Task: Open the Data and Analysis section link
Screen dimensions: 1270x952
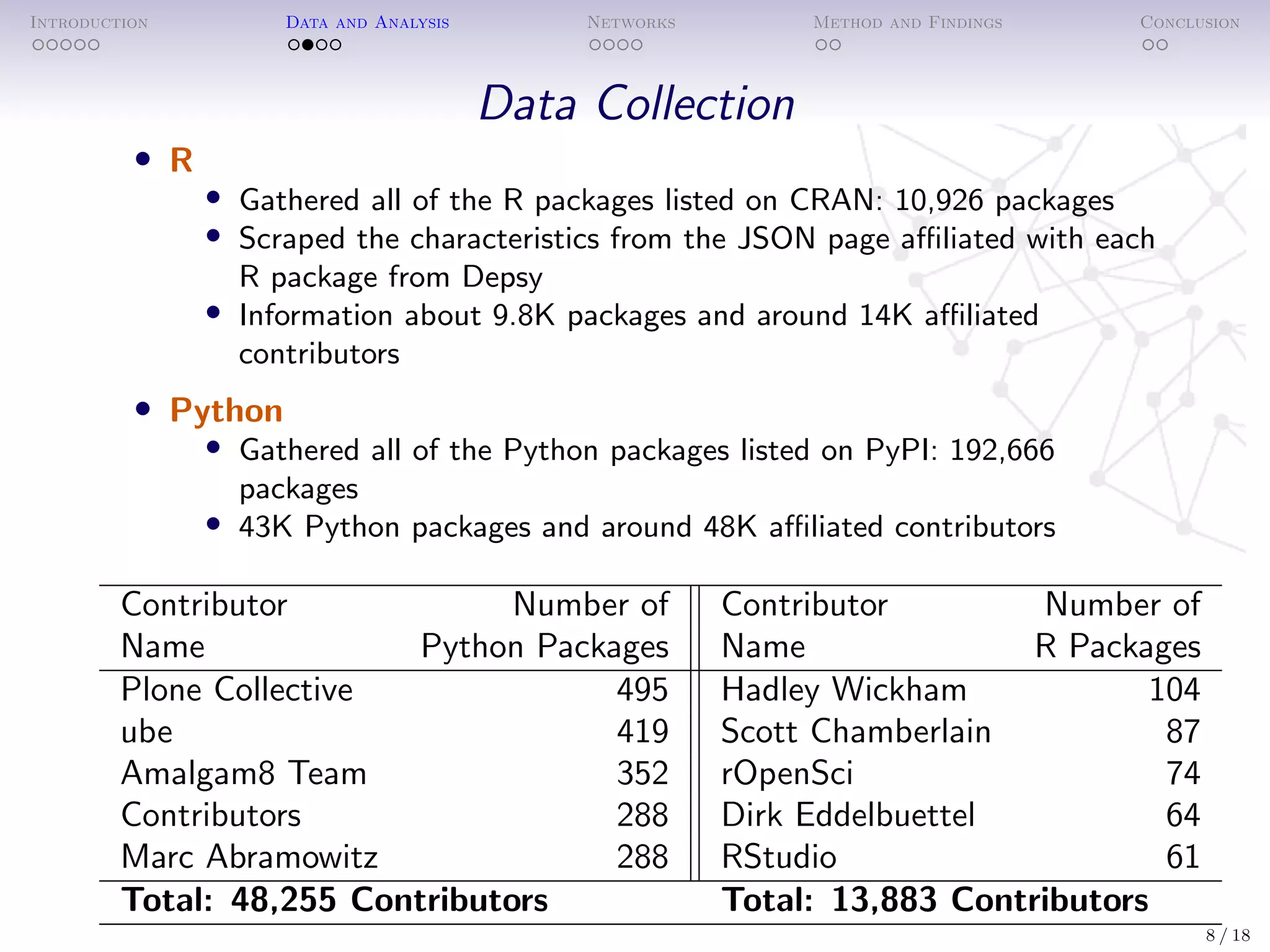Action: tap(367, 23)
